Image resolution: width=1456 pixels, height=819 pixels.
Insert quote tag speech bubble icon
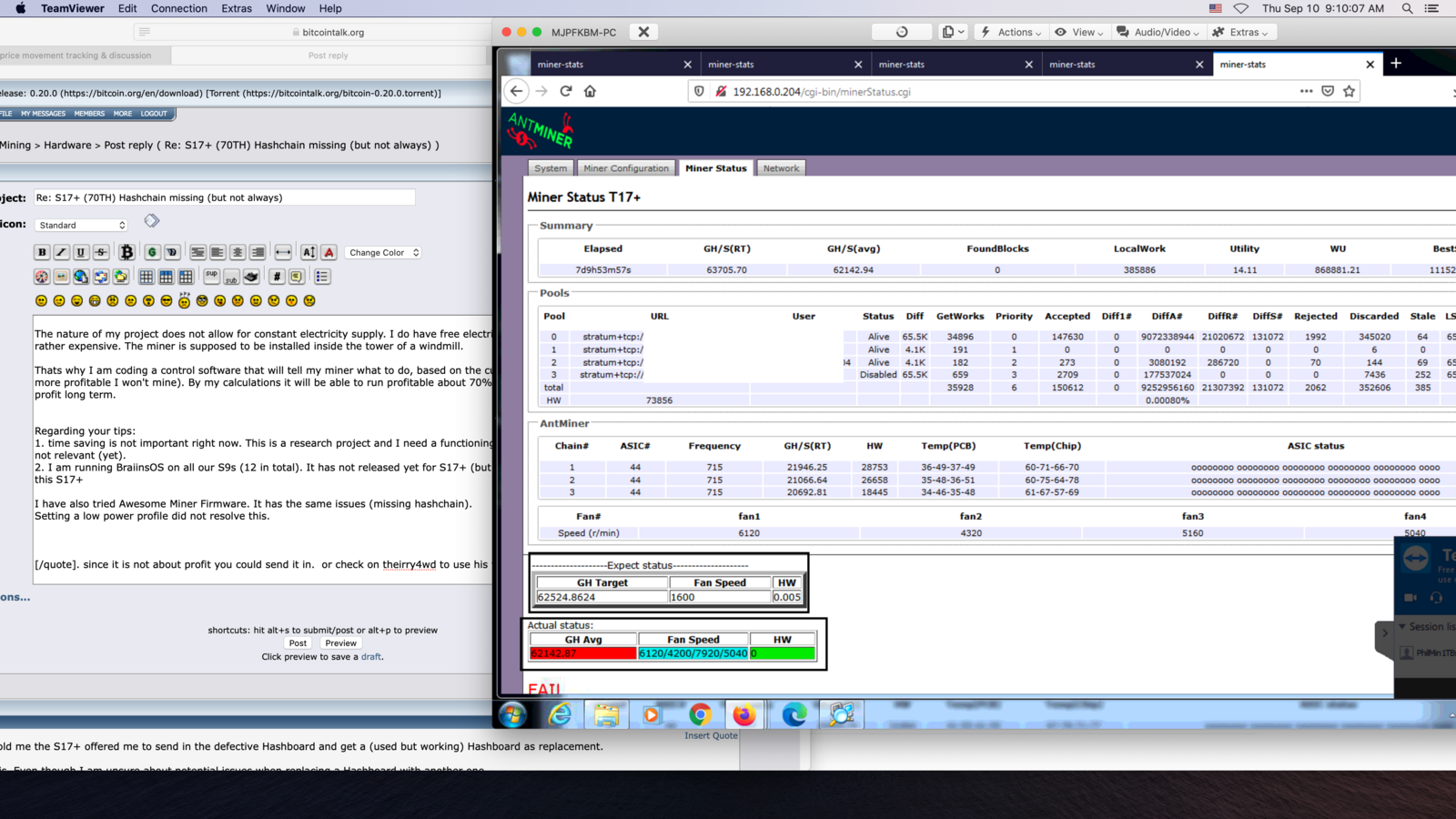tap(297, 276)
